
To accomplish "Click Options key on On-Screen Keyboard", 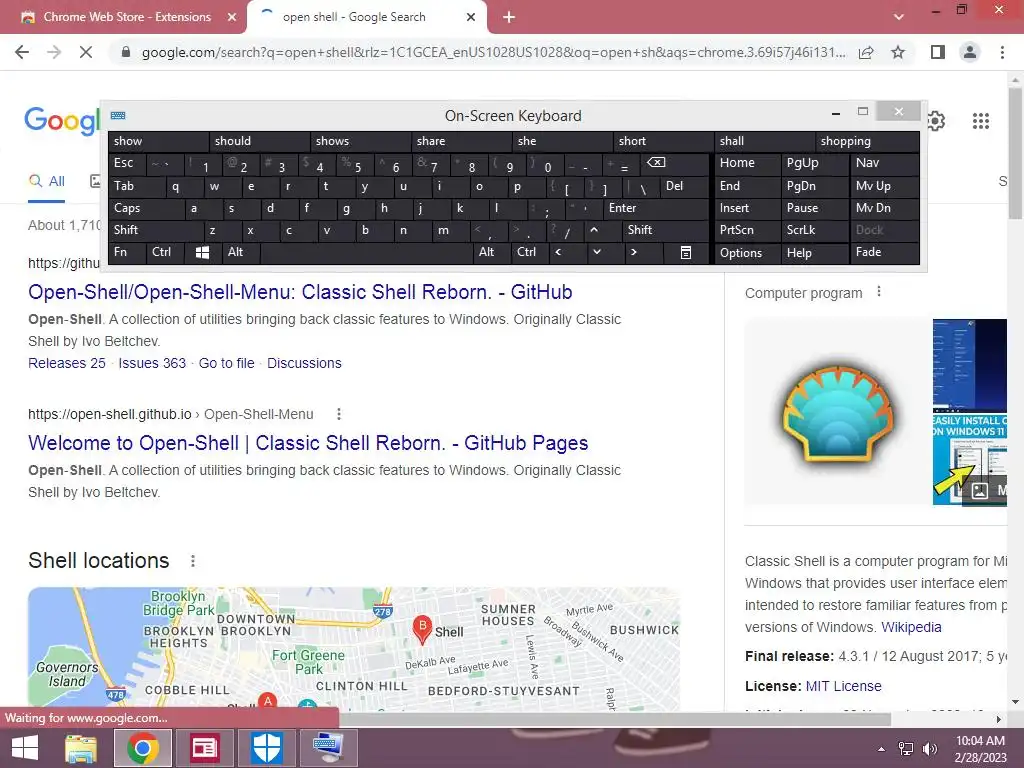I will [x=748, y=253].
